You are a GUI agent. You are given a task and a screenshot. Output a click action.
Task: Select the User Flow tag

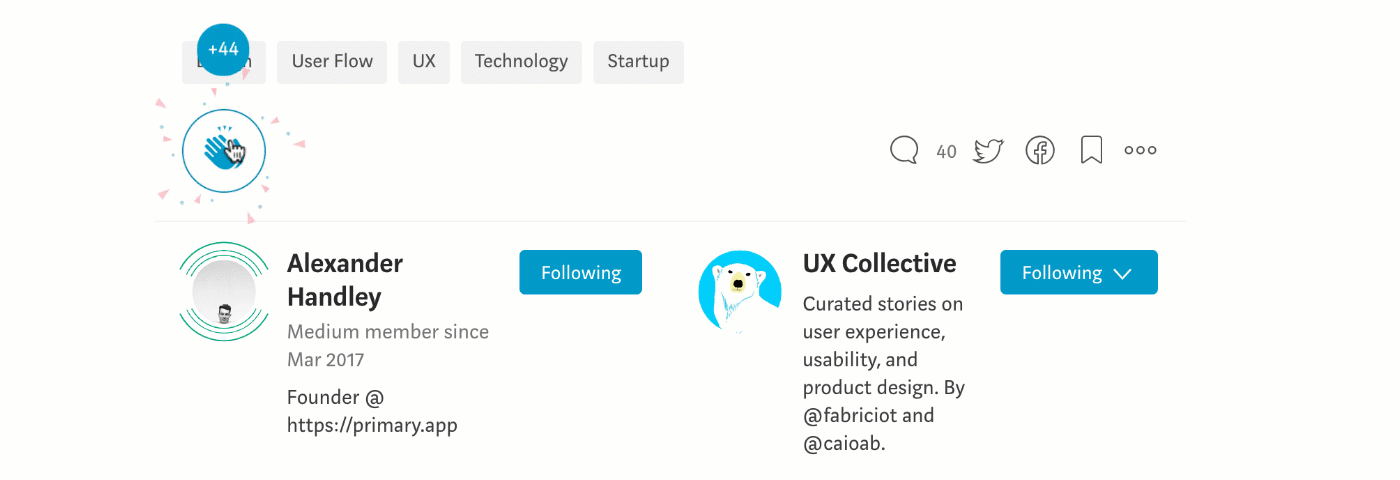[332, 62]
